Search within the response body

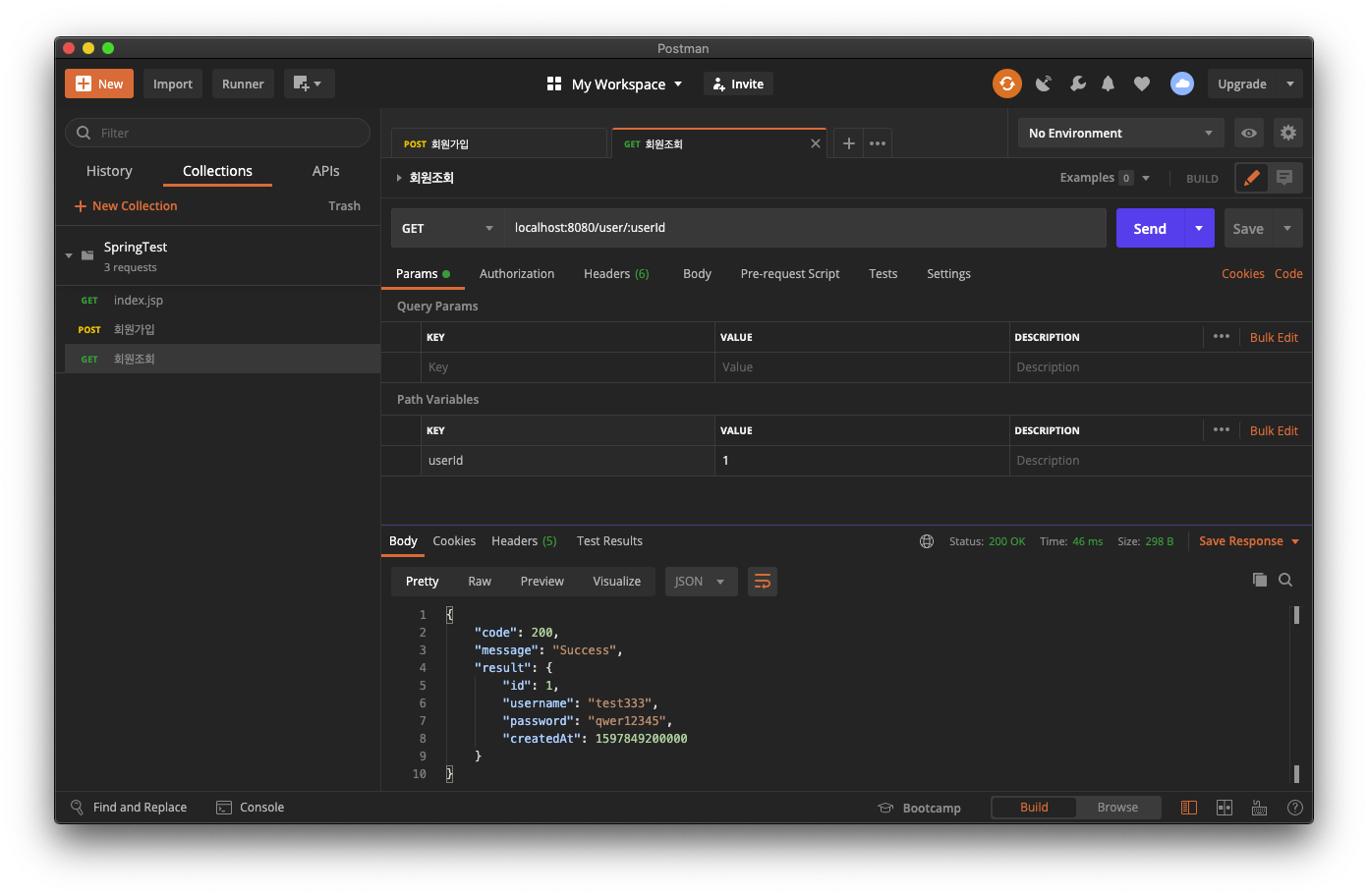1285,580
